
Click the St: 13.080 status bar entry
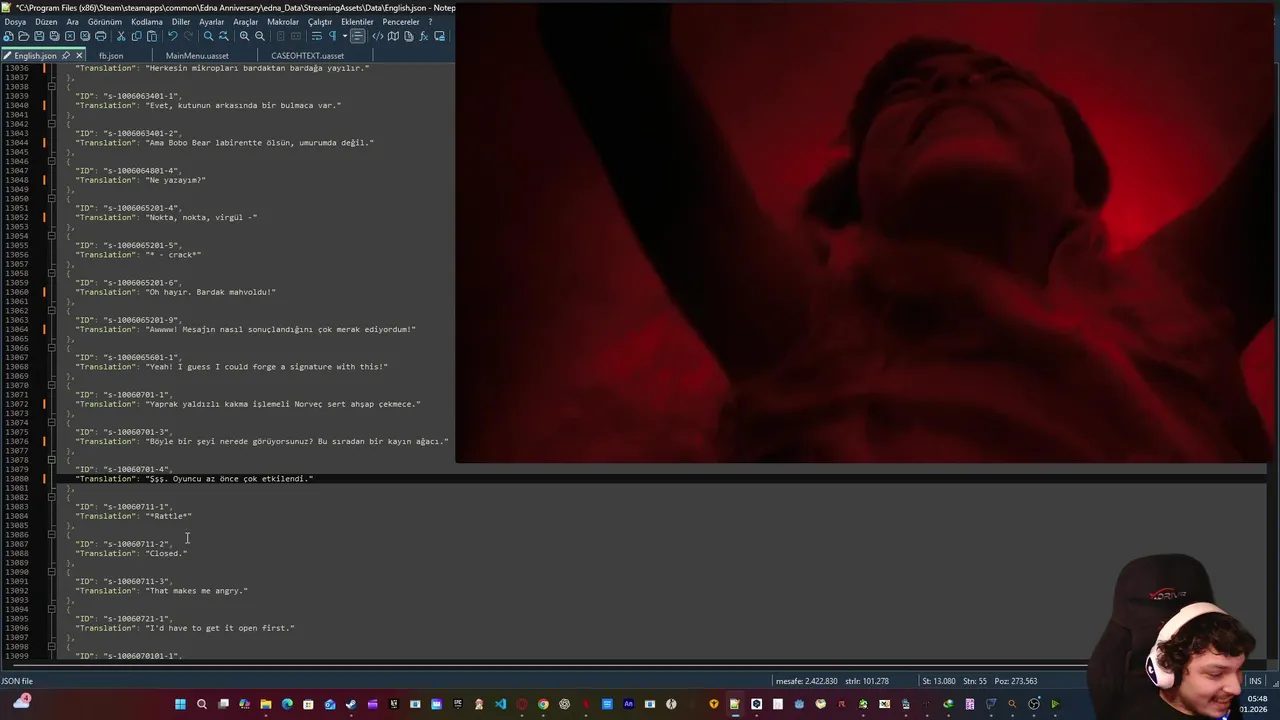point(939,681)
